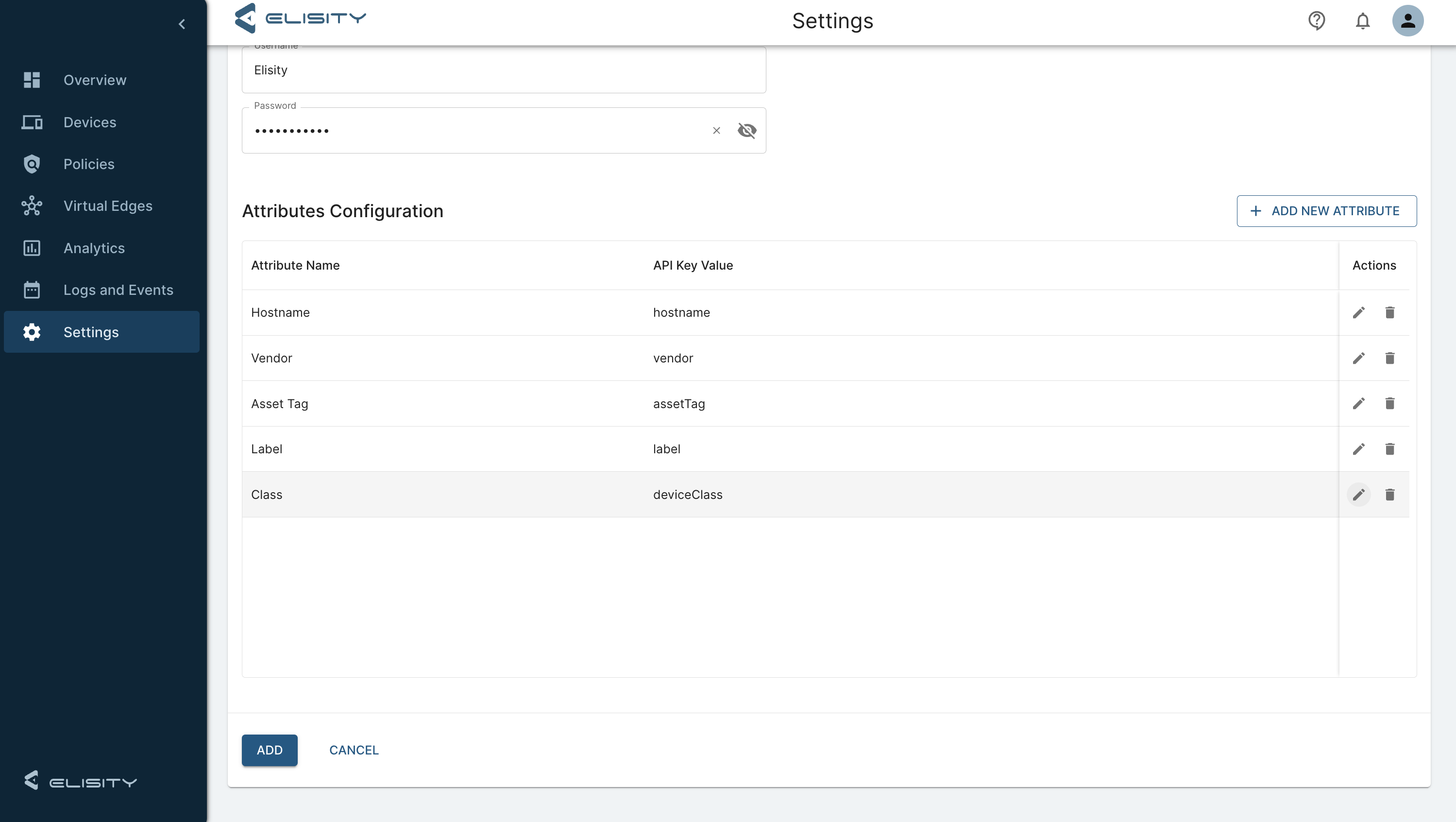Click the Logs and Events calendar icon
1456x822 pixels.
tap(32, 290)
